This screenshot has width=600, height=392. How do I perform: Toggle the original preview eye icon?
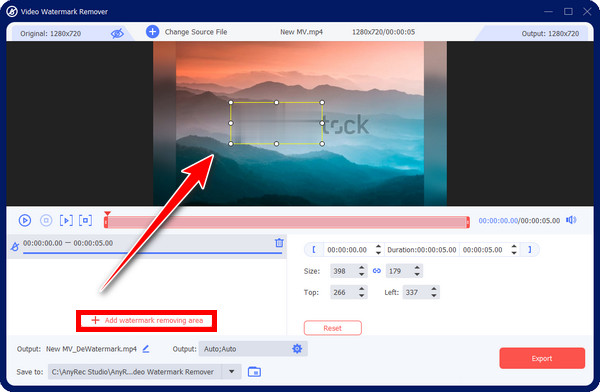pos(117,33)
